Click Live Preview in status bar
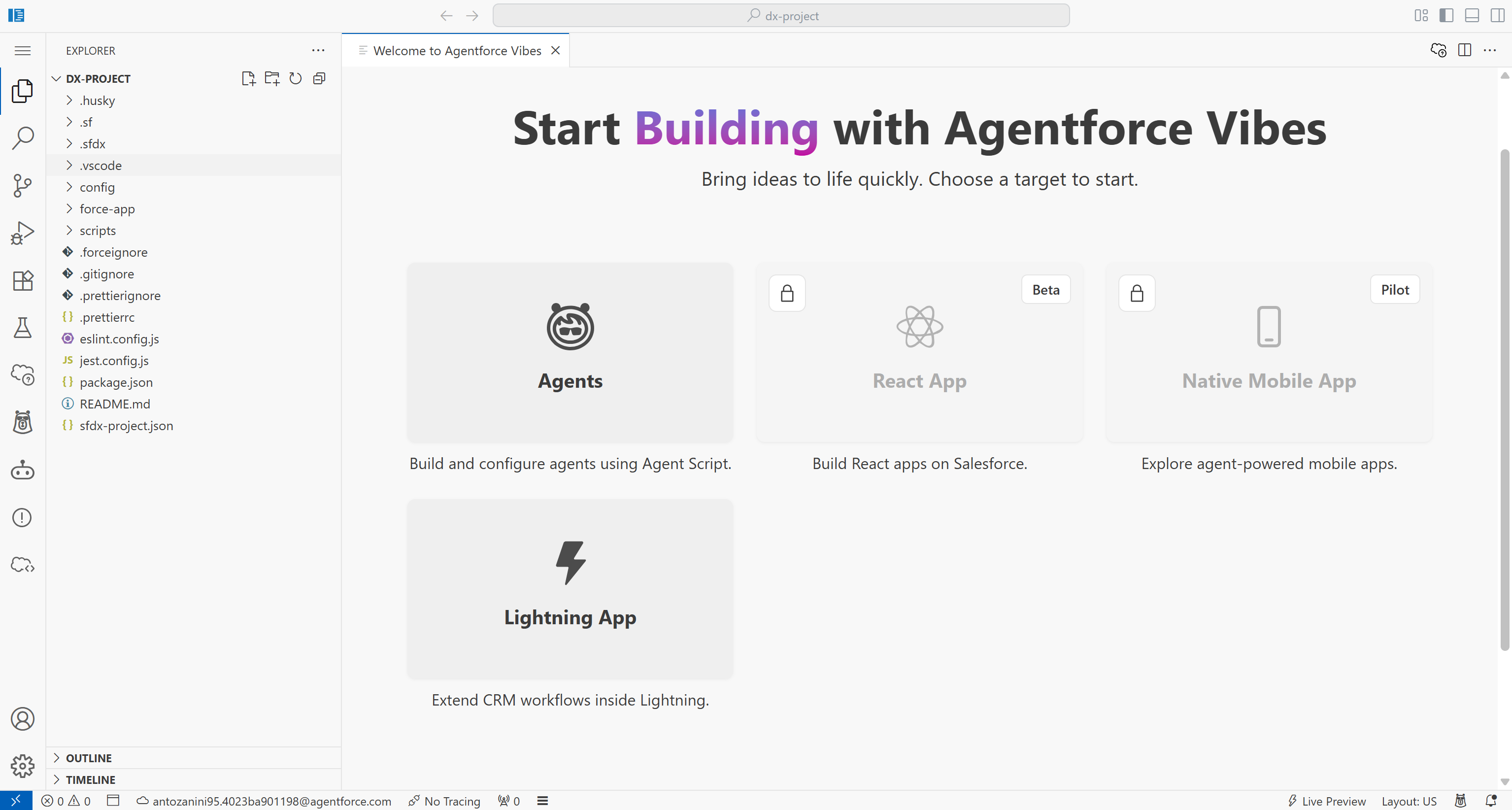This screenshot has height=810, width=1512. point(1327,801)
